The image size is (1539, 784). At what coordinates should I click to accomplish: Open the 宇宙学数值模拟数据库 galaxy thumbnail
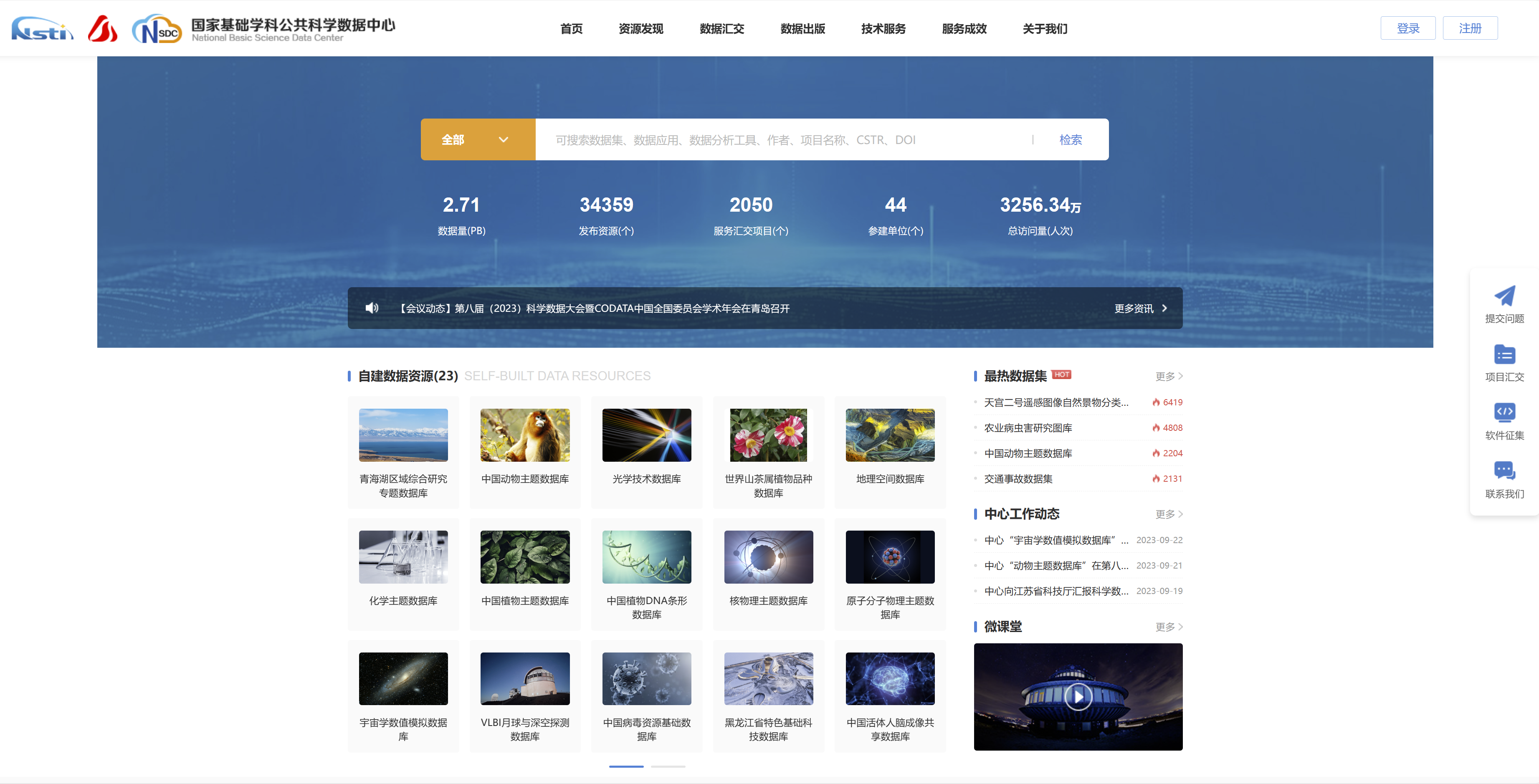pyautogui.click(x=403, y=679)
